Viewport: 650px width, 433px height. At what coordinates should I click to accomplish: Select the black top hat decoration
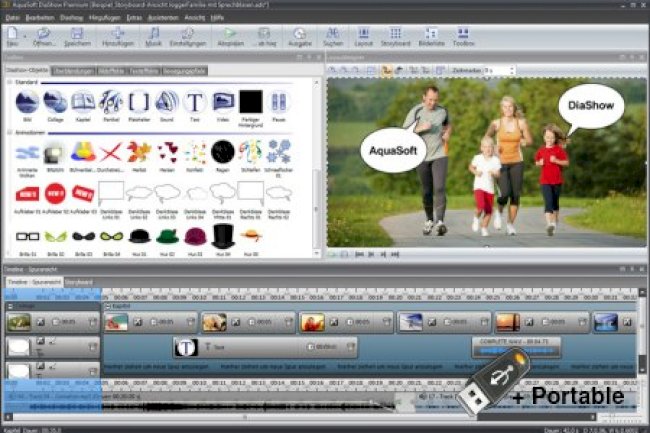[222, 236]
